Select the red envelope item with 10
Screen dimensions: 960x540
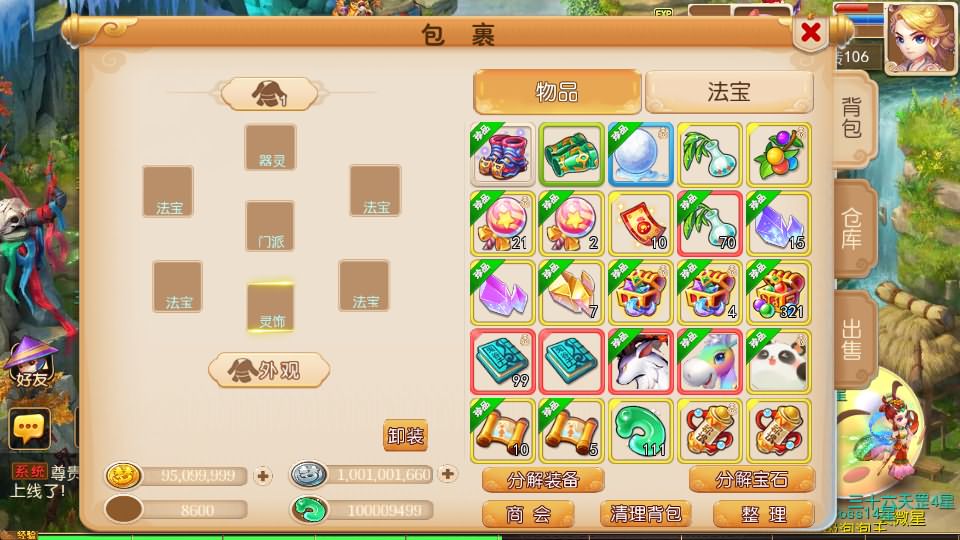(640, 223)
